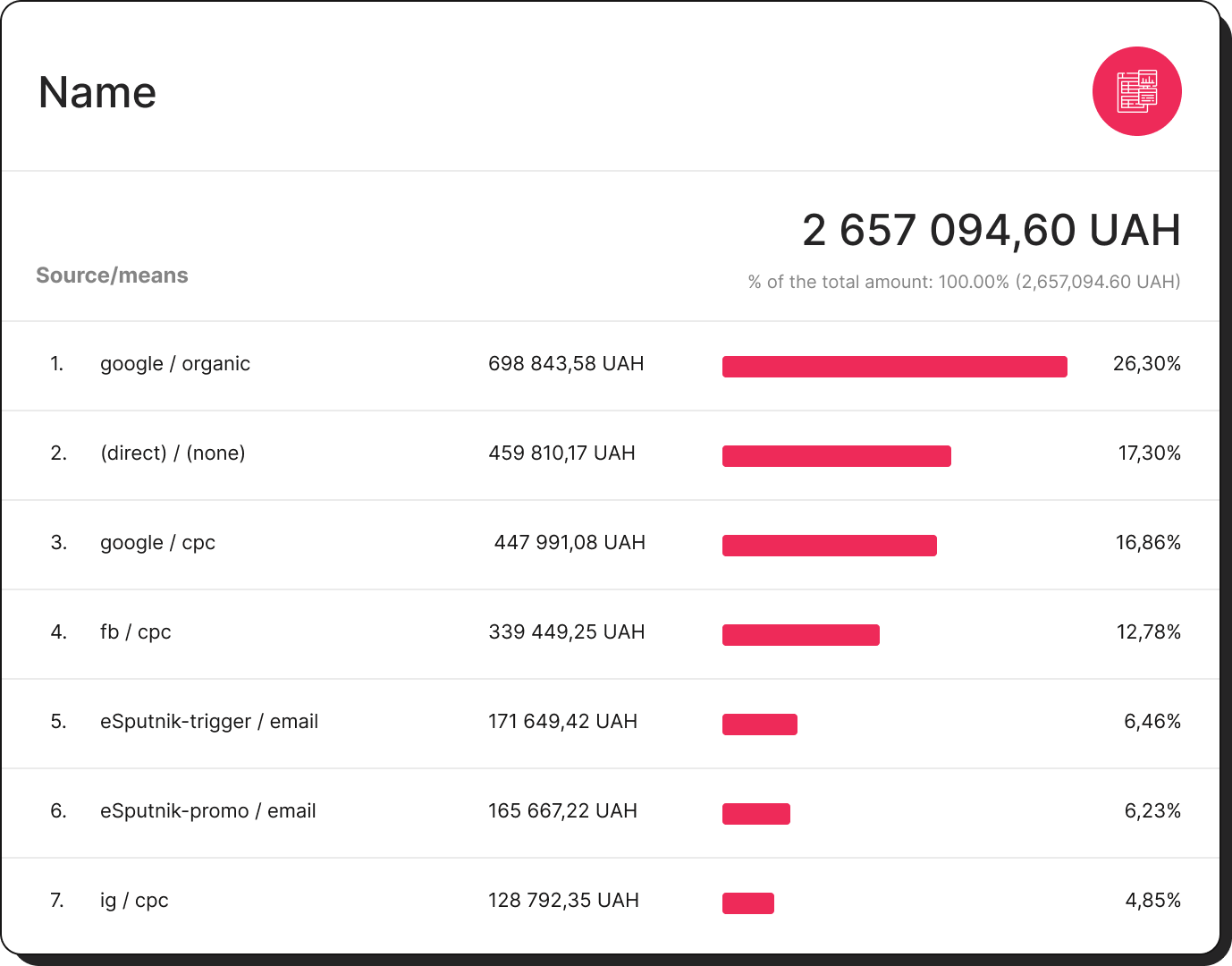The width and height of the screenshot is (1232, 966).
Task: Click the fb / cpc bar chart segment
Action: (801, 634)
